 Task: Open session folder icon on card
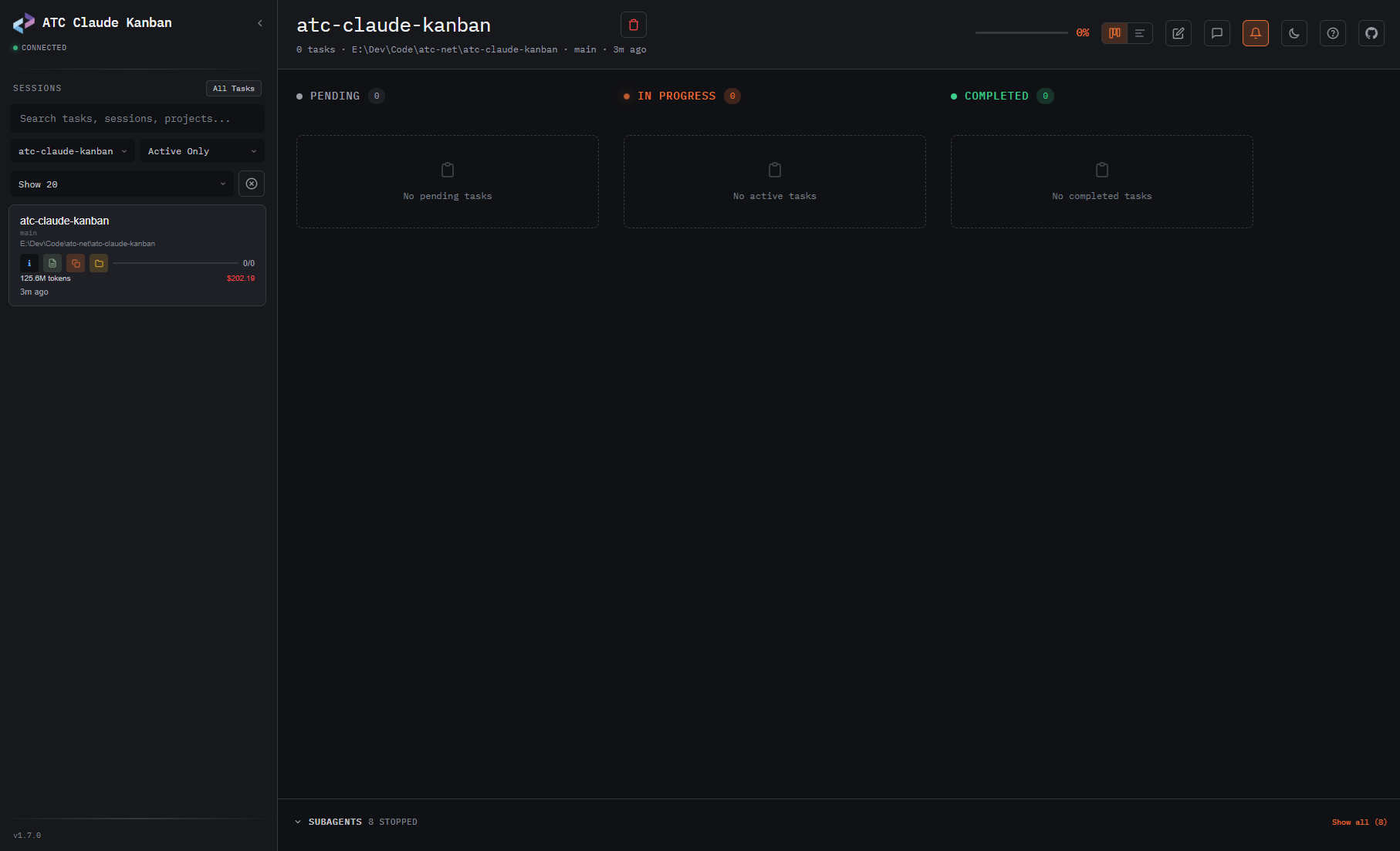99,263
